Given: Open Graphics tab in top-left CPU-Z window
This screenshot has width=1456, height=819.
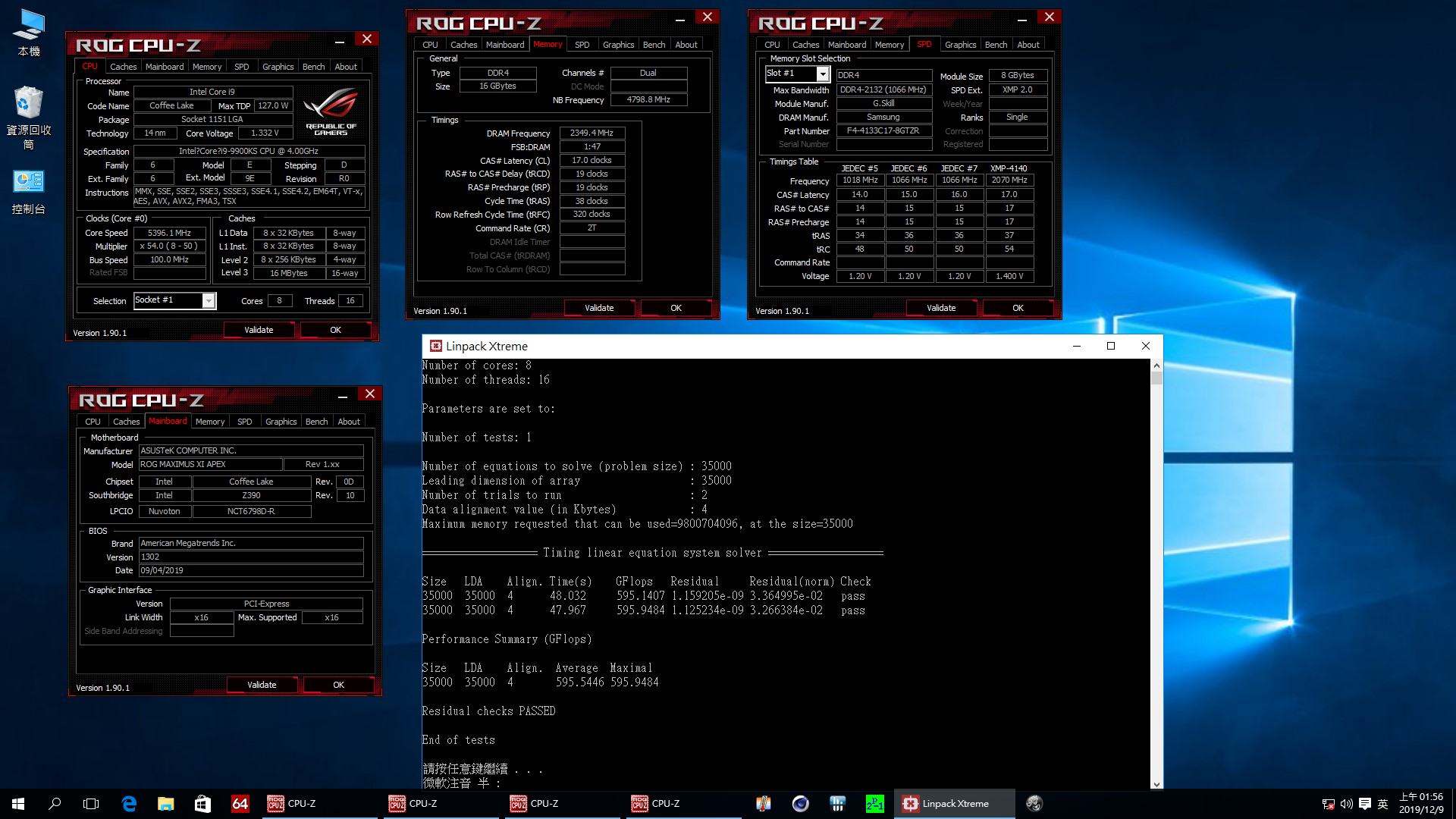Looking at the screenshot, I should [278, 67].
